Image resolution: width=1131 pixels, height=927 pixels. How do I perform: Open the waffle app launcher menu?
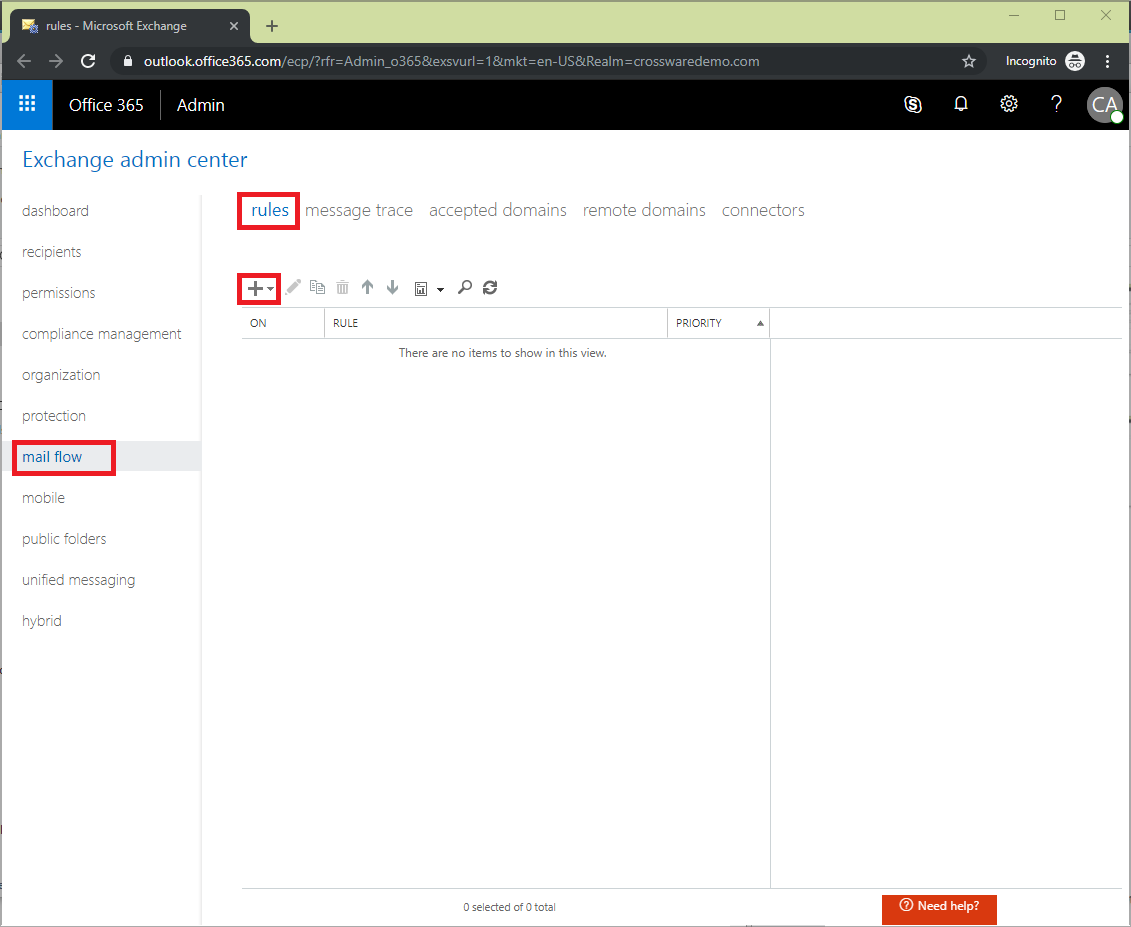coord(26,104)
